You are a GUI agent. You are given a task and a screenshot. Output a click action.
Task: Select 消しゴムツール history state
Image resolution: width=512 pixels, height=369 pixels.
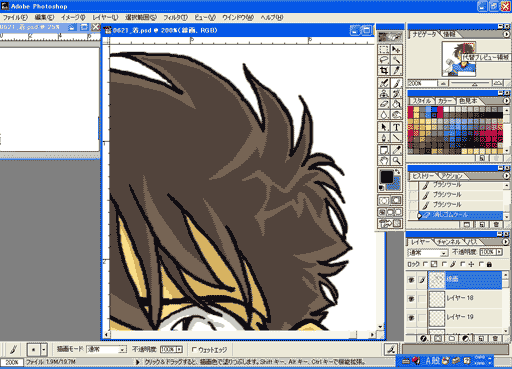point(460,215)
